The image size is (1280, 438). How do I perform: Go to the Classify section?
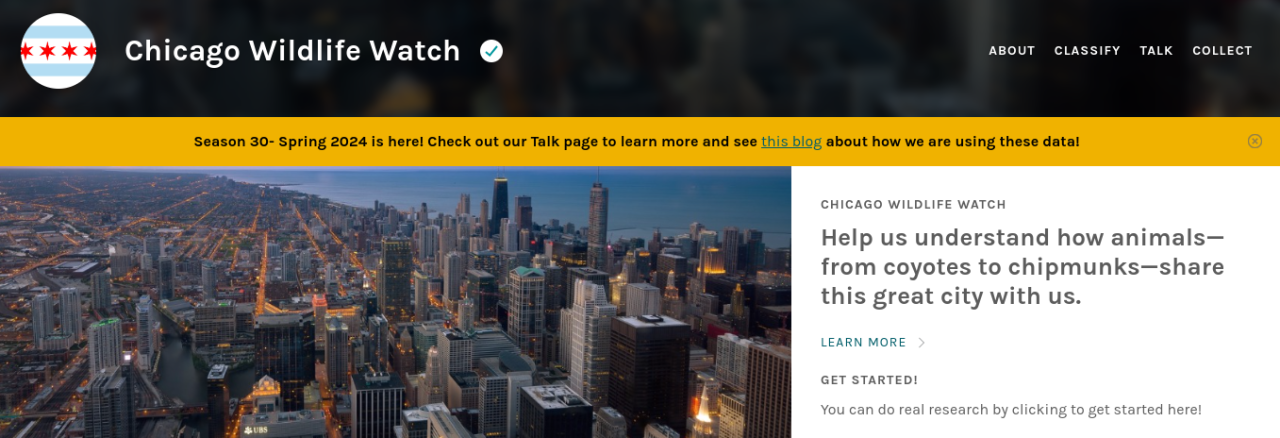click(1087, 51)
